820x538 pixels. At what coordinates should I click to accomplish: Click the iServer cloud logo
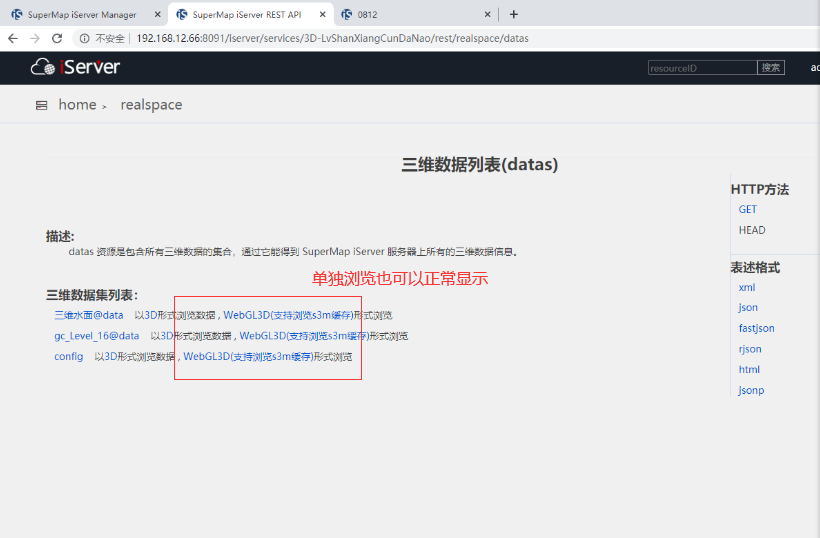[75, 67]
